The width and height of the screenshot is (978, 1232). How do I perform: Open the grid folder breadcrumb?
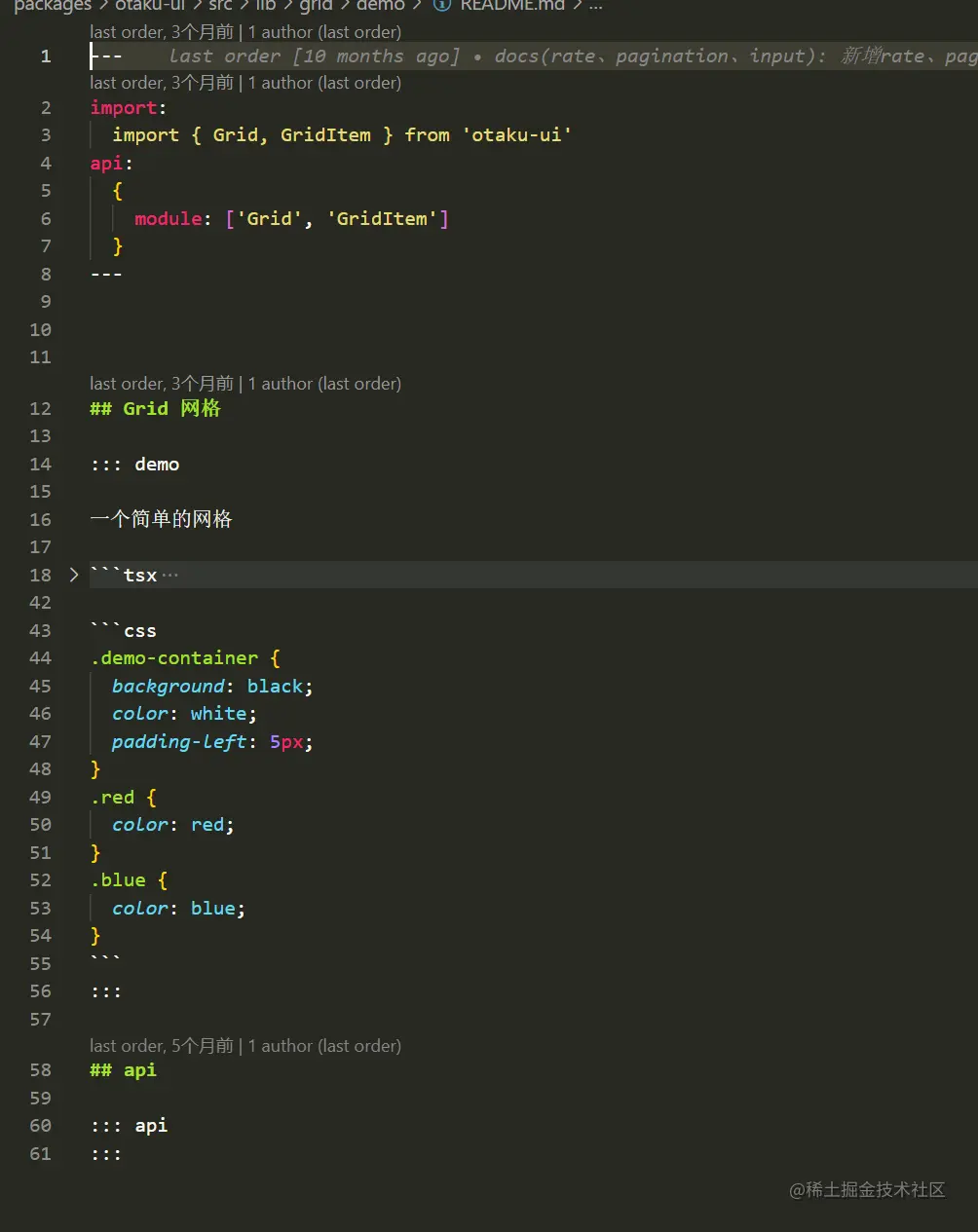(x=316, y=5)
